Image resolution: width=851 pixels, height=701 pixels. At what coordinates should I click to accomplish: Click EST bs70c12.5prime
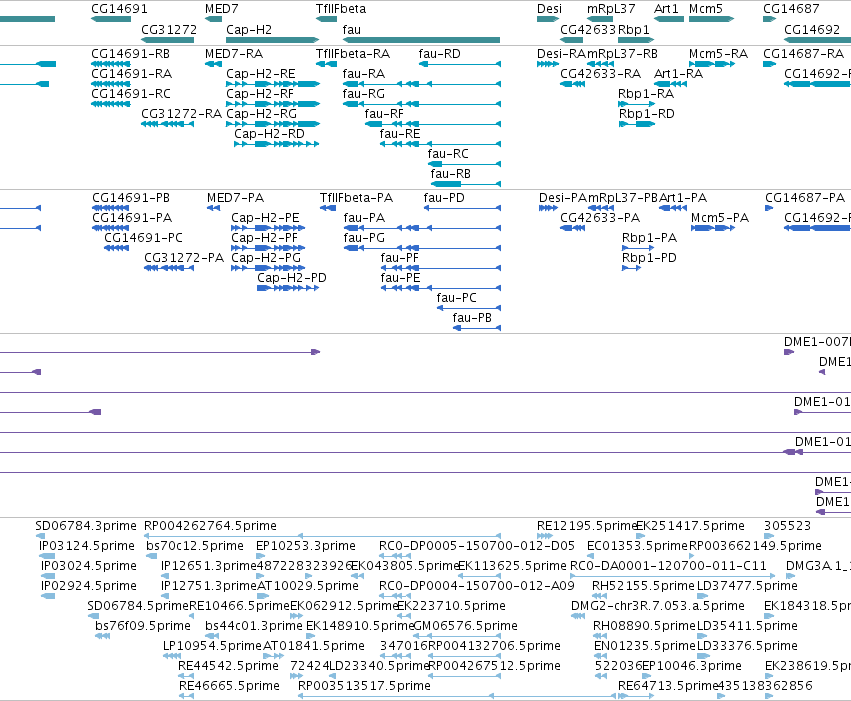point(194,545)
